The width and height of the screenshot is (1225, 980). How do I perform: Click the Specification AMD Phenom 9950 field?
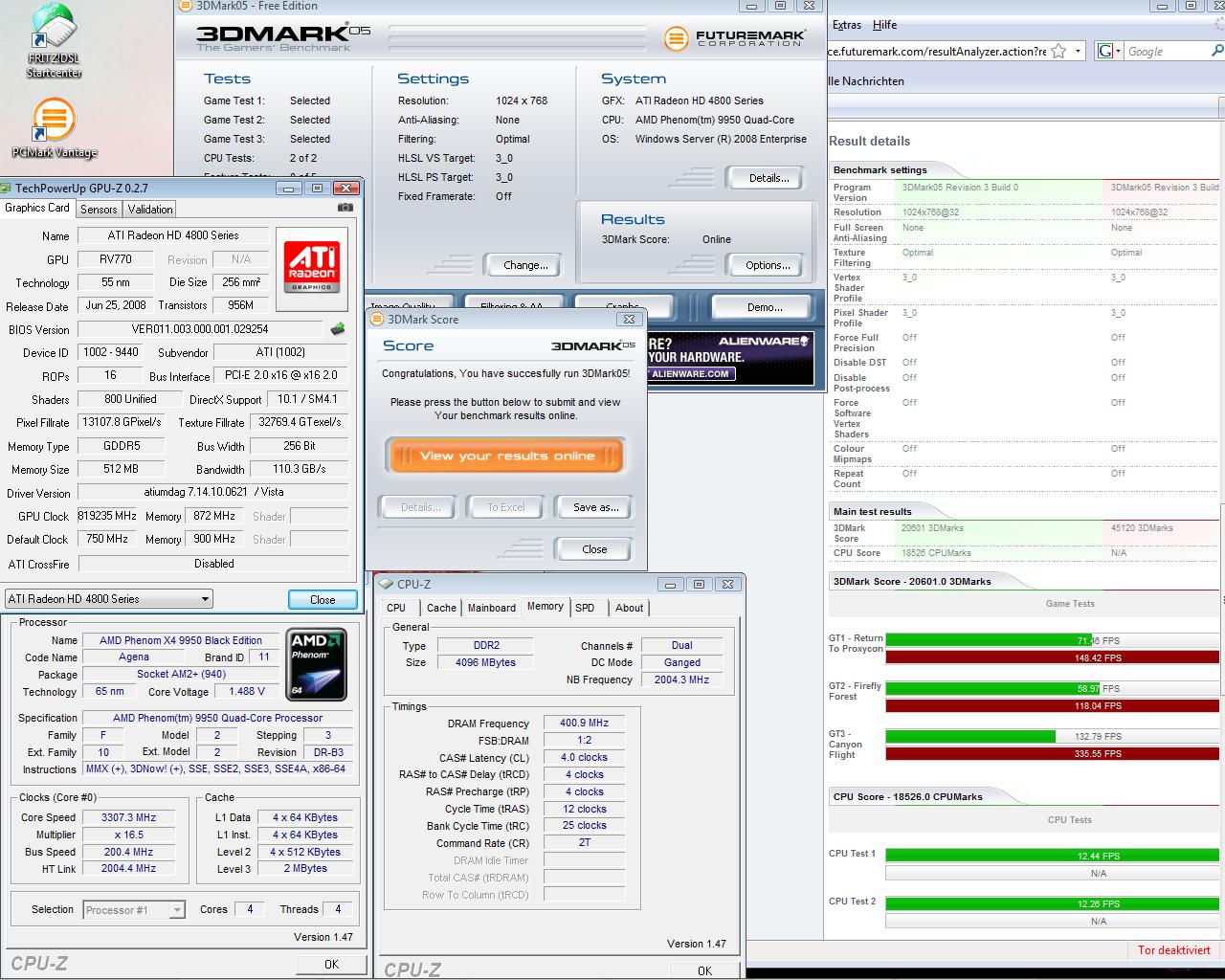(x=217, y=718)
